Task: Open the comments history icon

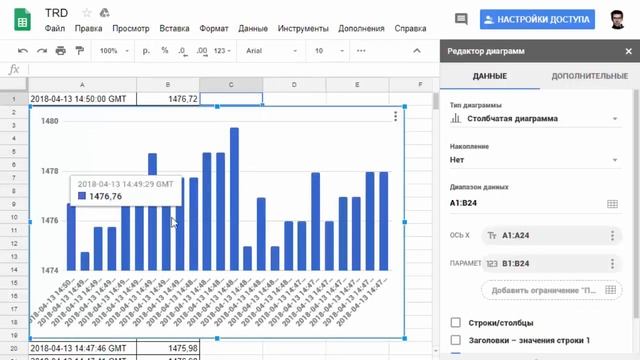Action: tap(461, 19)
